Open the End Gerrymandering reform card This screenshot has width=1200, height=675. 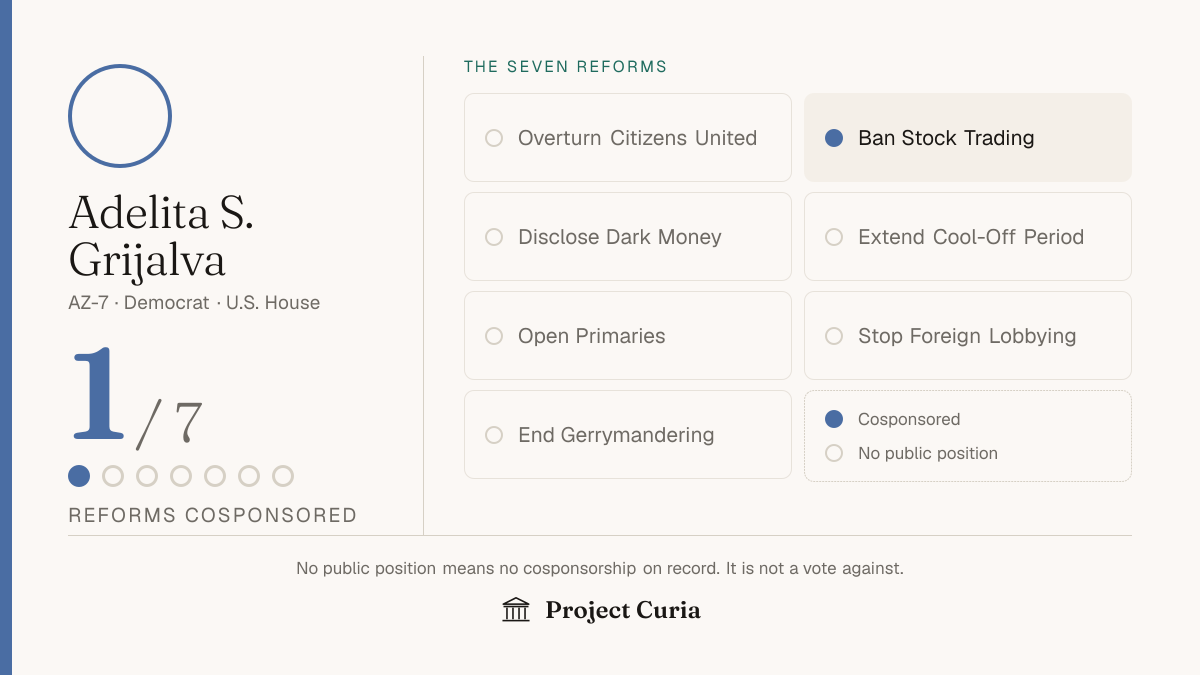[x=628, y=435]
